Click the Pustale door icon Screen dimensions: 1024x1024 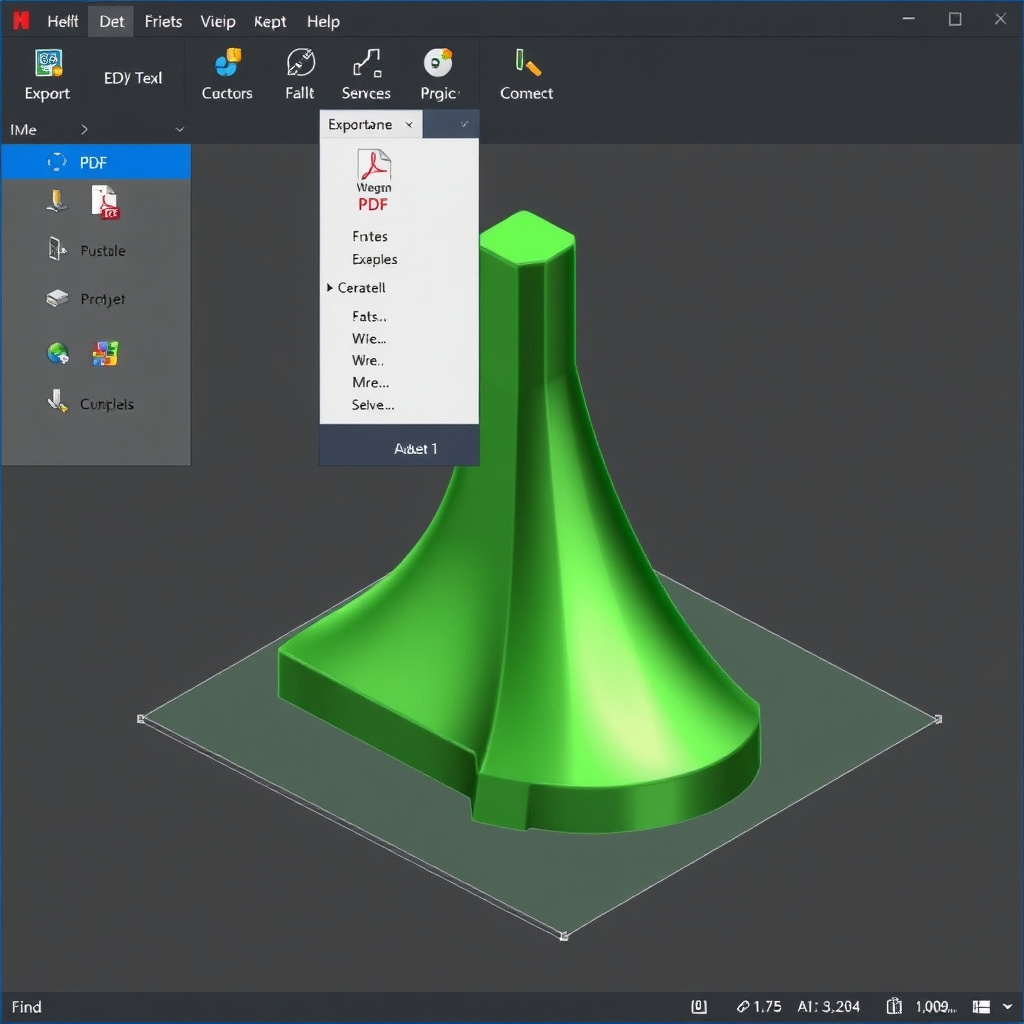coord(57,249)
